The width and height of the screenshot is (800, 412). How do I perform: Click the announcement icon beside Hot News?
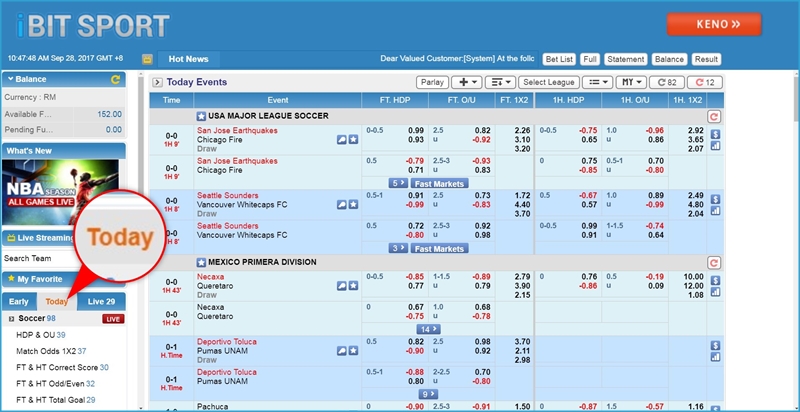tap(147, 59)
